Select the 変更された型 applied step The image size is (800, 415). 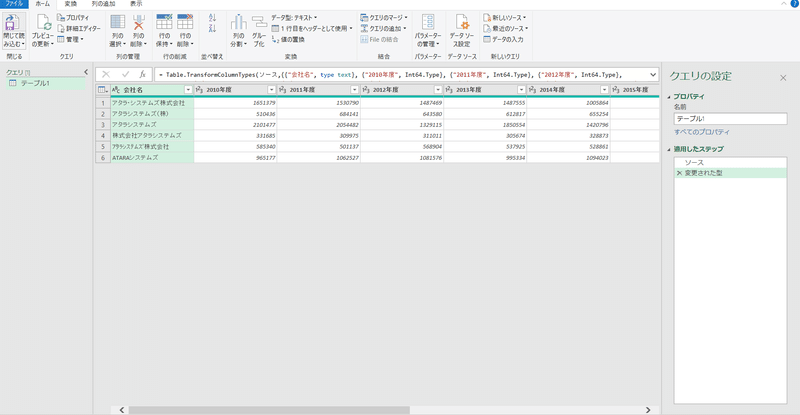(x=730, y=173)
